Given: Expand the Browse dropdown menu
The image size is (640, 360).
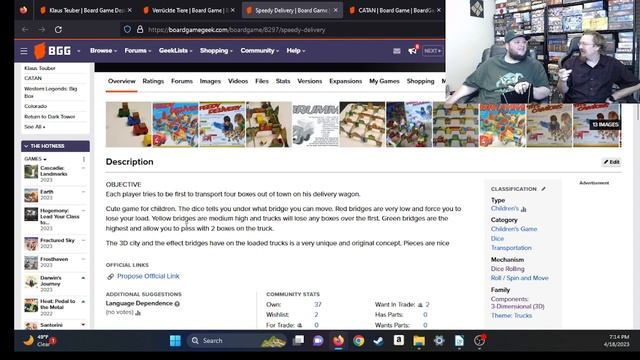Looking at the screenshot, I should (103, 51).
